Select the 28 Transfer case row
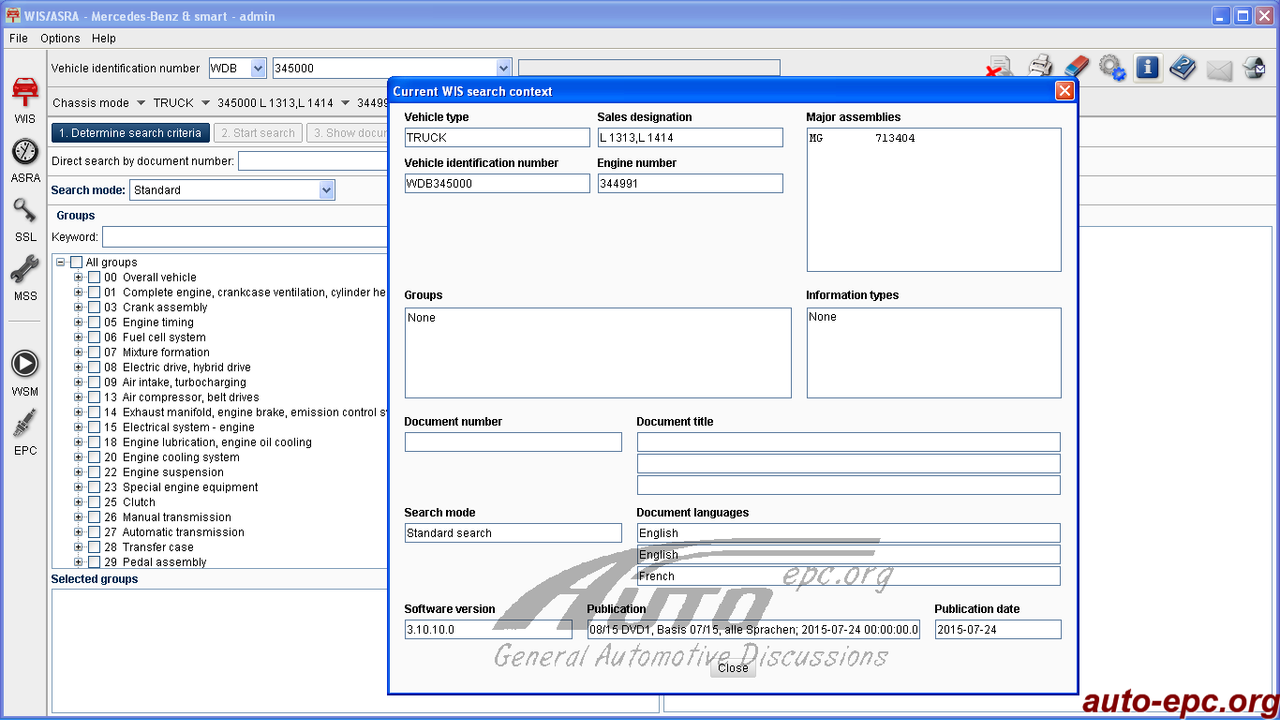This screenshot has height=720, width=1280. pos(149,547)
